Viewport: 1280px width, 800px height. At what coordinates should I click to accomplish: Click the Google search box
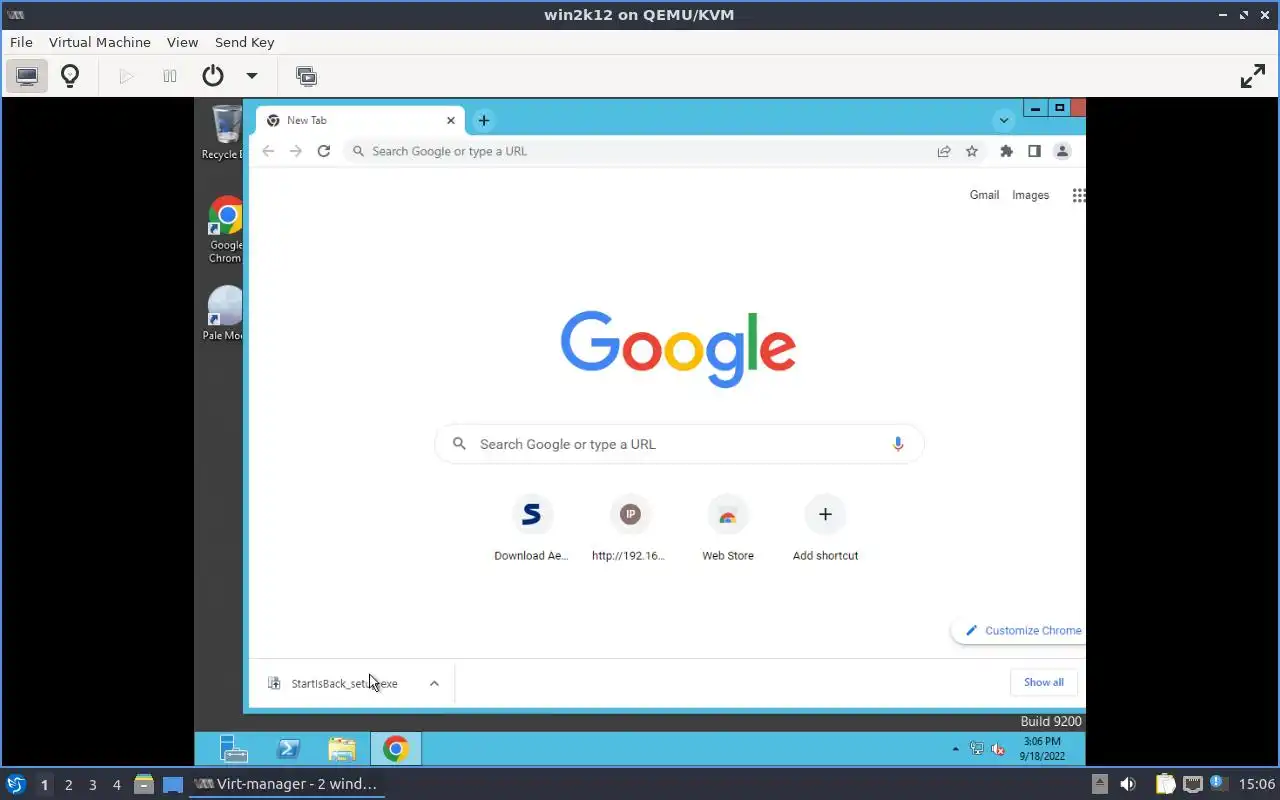tap(679, 444)
